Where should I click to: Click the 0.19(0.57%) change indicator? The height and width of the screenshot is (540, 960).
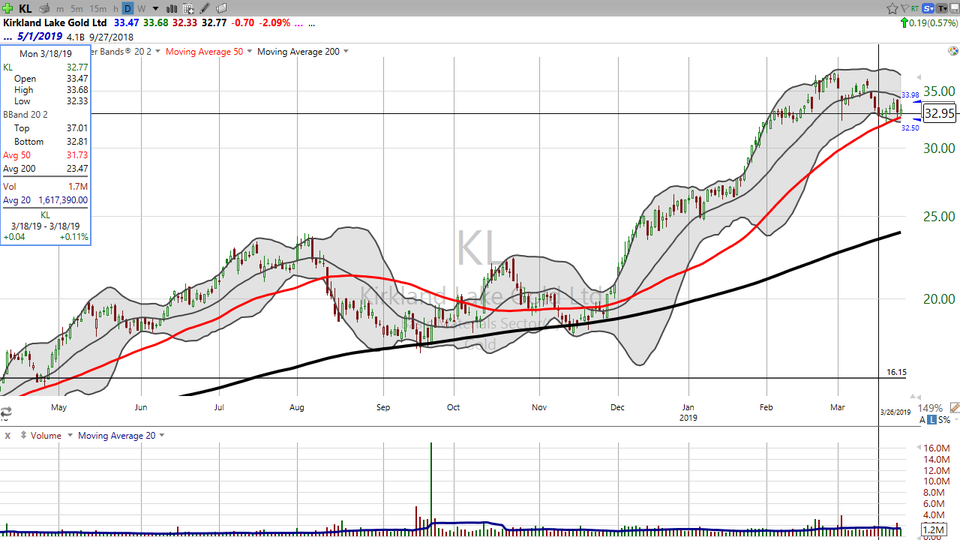[933, 23]
